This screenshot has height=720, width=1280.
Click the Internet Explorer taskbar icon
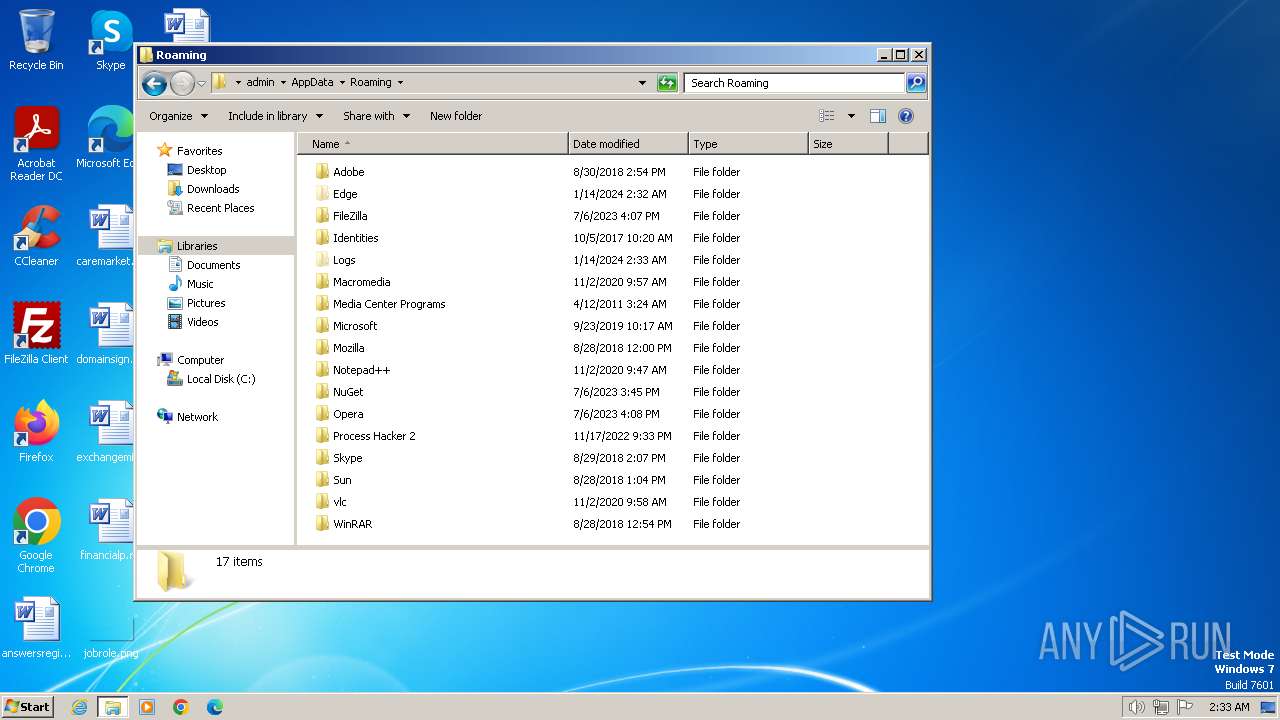coord(79,707)
